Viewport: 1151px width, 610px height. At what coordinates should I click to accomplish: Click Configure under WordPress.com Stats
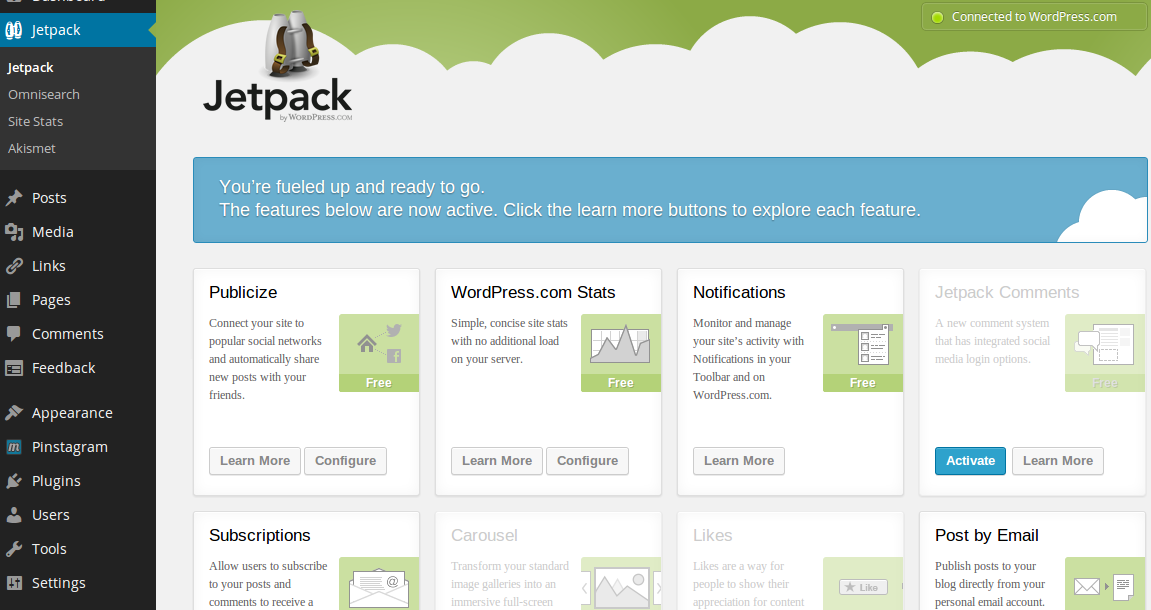click(587, 461)
